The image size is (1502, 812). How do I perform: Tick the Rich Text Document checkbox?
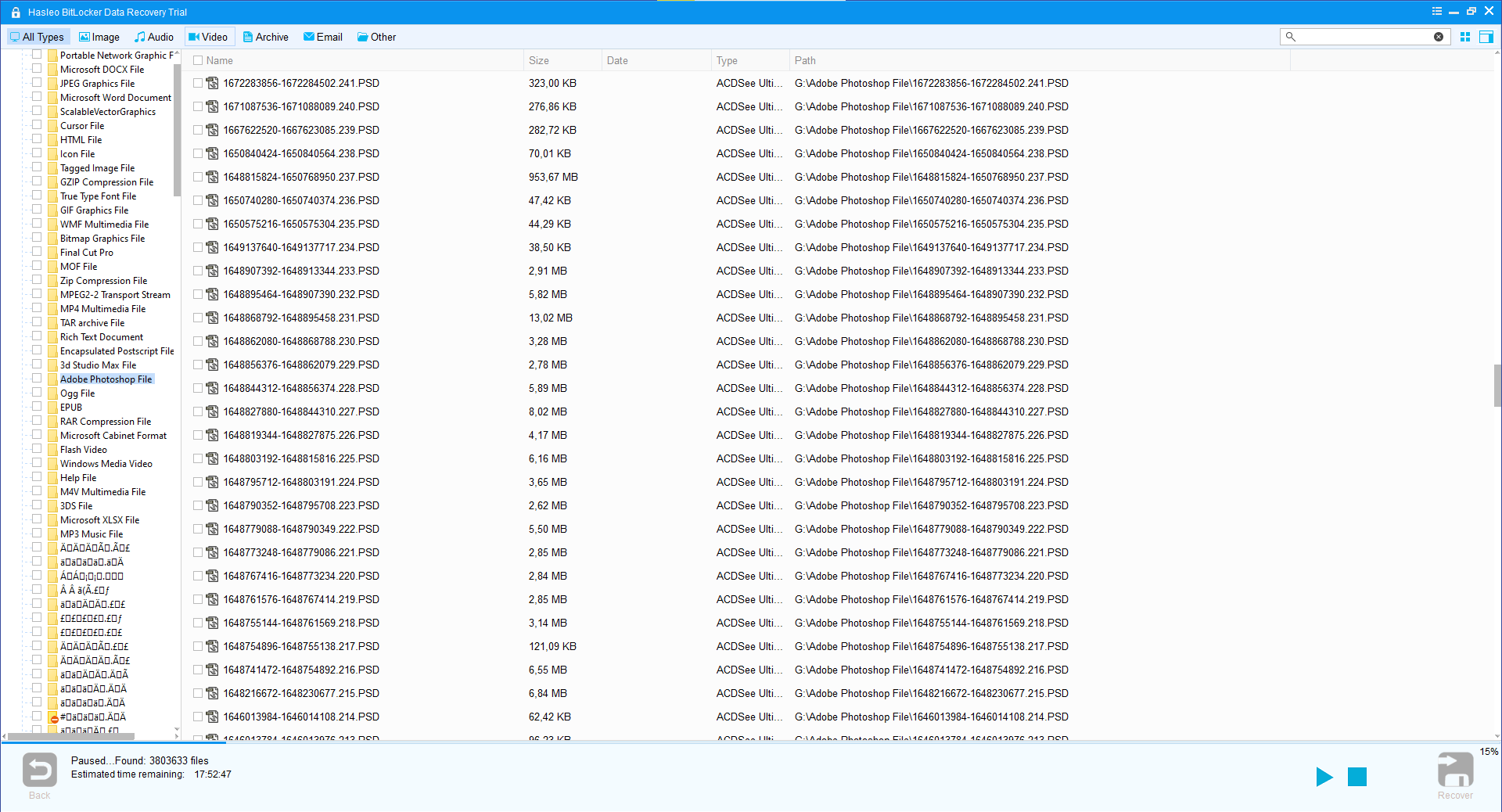[37, 336]
